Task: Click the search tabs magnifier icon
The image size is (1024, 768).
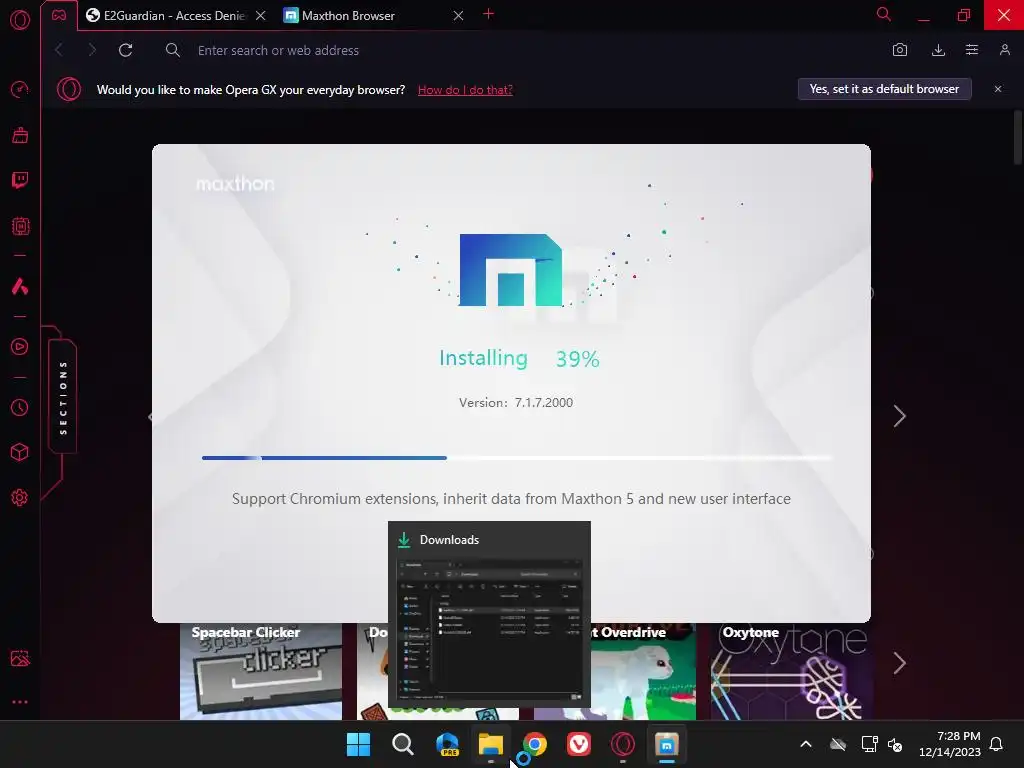Action: pos(884,14)
